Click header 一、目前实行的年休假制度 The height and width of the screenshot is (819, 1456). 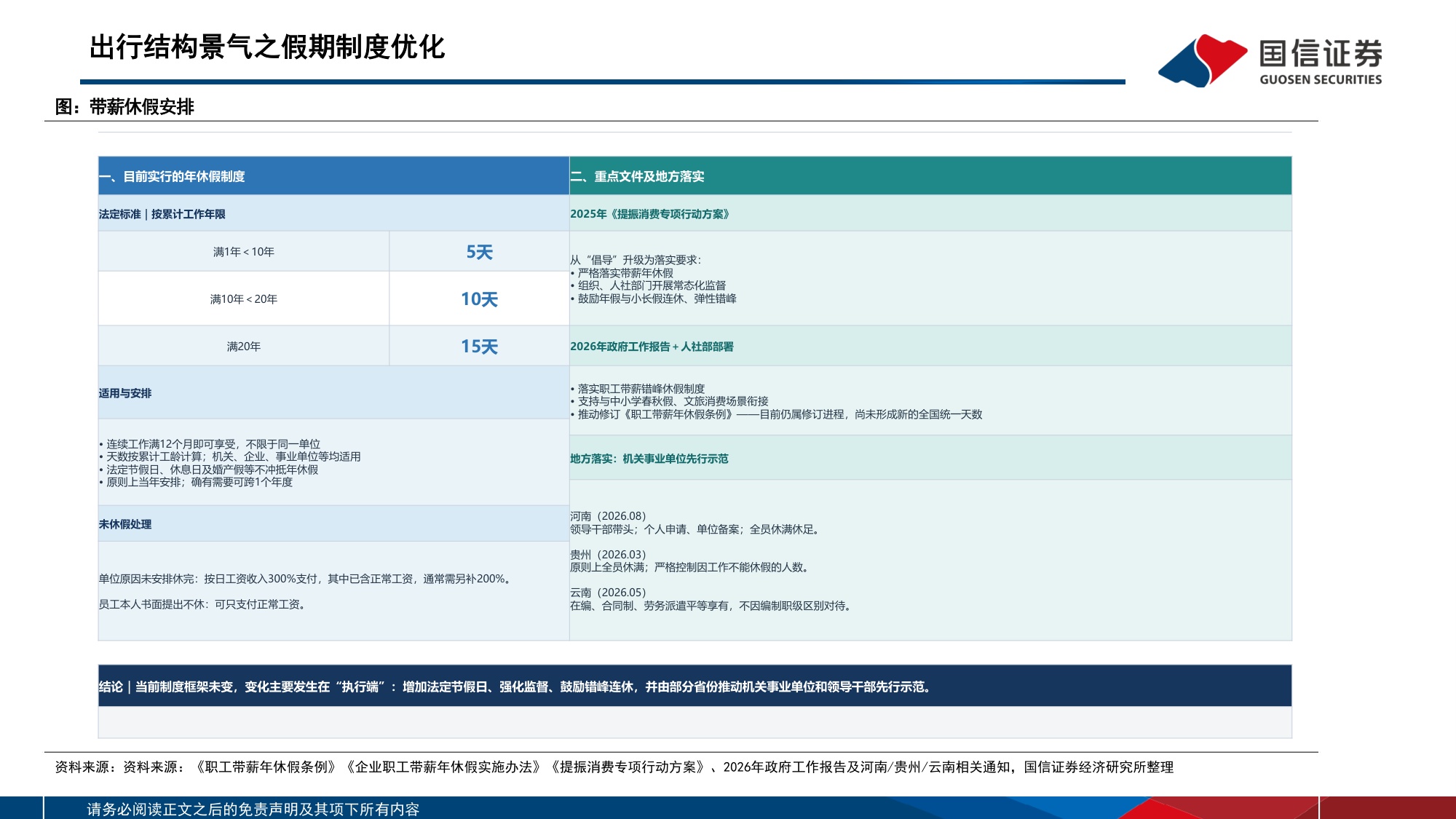tap(333, 176)
